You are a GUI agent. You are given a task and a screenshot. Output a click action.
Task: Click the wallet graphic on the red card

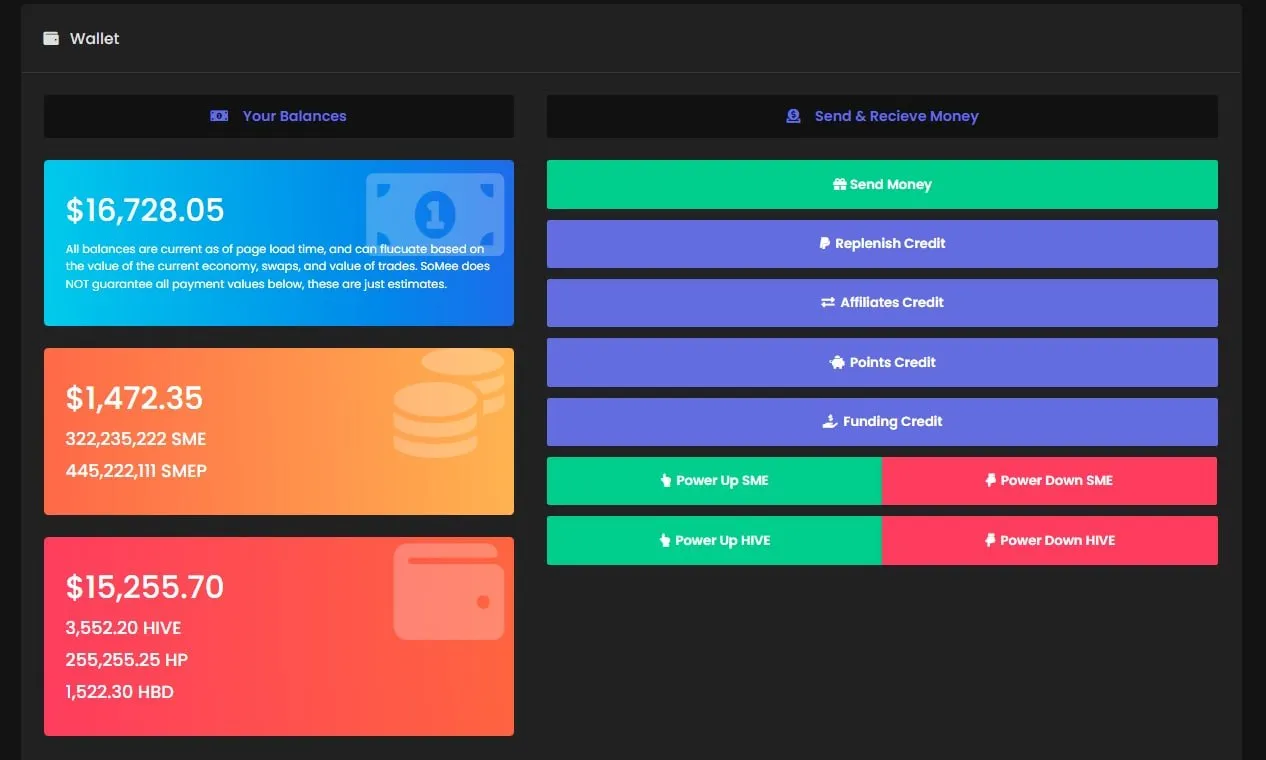point(448,592)
